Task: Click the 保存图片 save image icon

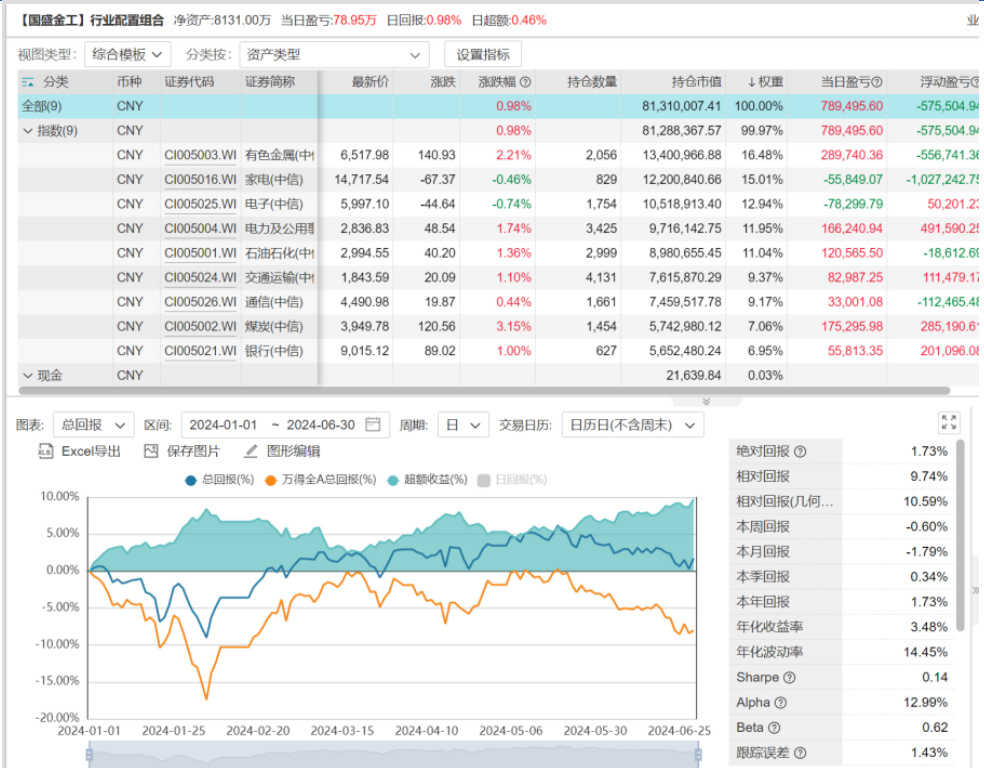Action: tap(152, 452)
